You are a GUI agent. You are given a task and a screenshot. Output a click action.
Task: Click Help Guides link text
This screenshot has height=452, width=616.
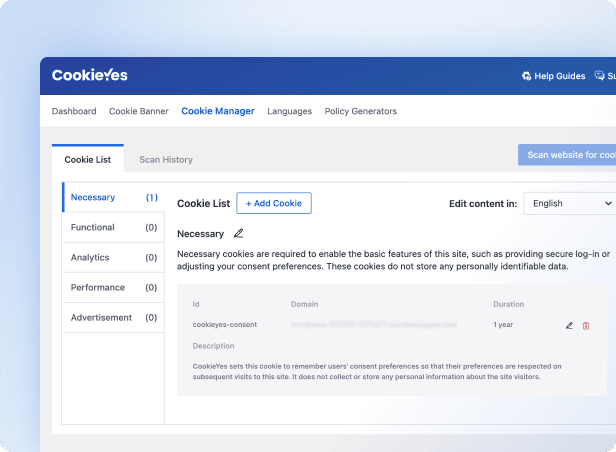(559, 76)
